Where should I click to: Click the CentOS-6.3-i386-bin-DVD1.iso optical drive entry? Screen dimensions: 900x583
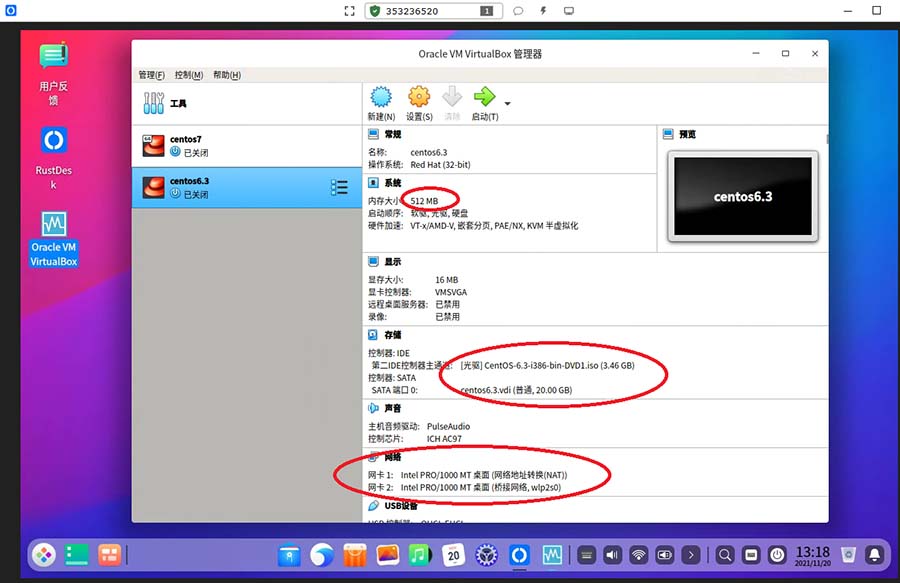click(x=548, y=366)
